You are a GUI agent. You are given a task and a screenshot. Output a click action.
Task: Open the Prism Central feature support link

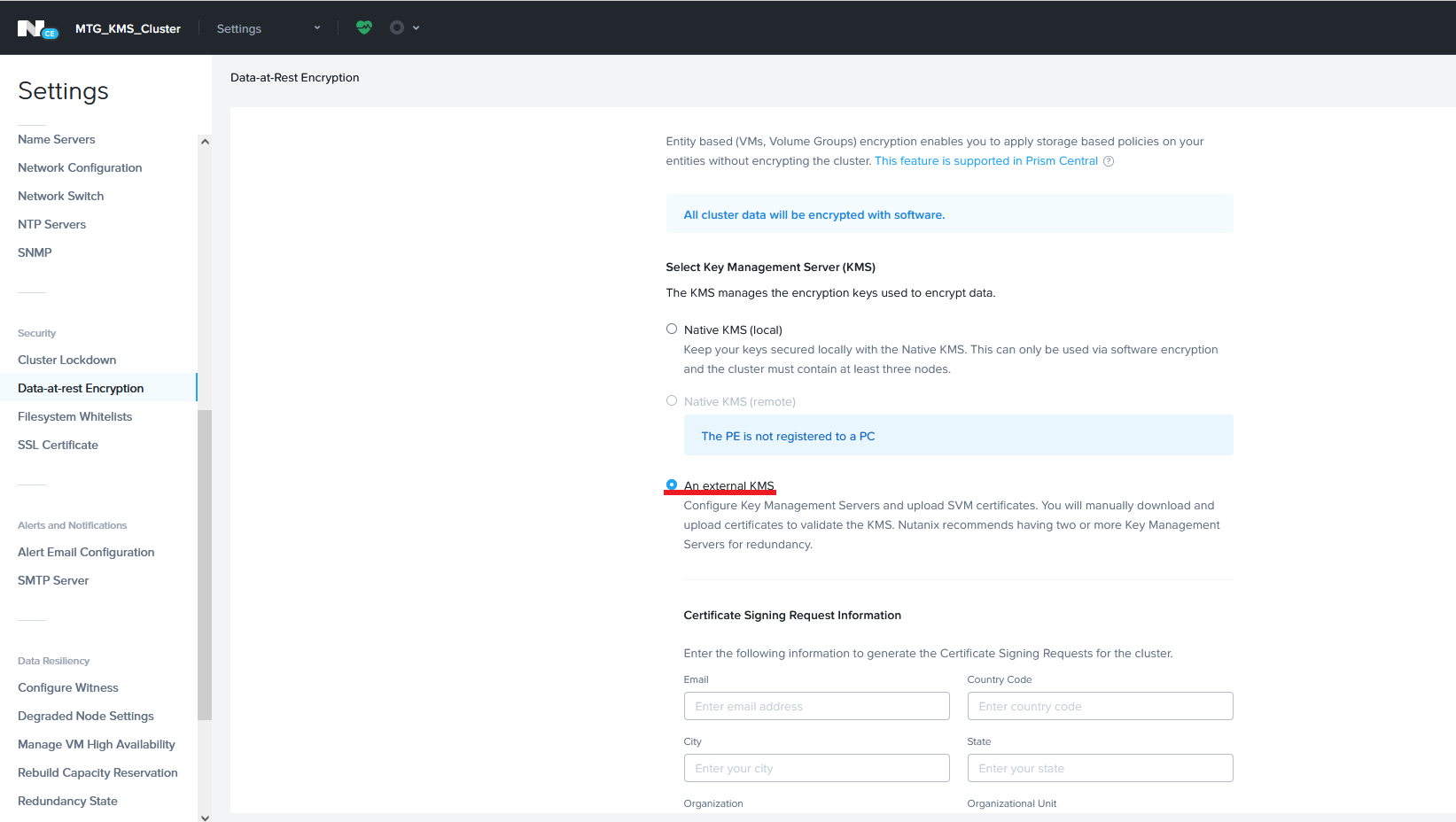[985, 161]
